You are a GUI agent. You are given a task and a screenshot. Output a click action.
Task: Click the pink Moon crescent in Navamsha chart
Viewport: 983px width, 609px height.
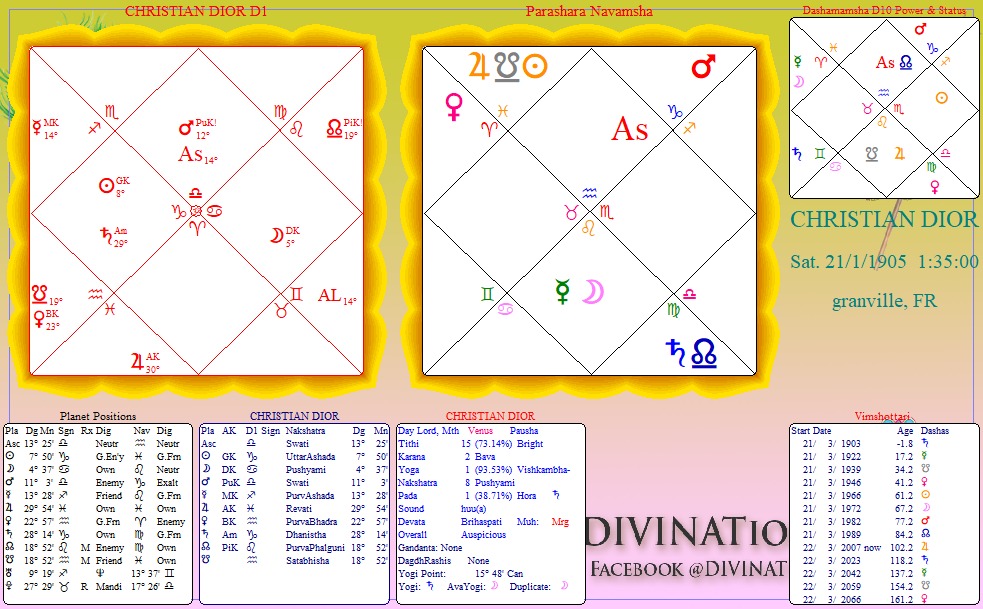[593, 292]
